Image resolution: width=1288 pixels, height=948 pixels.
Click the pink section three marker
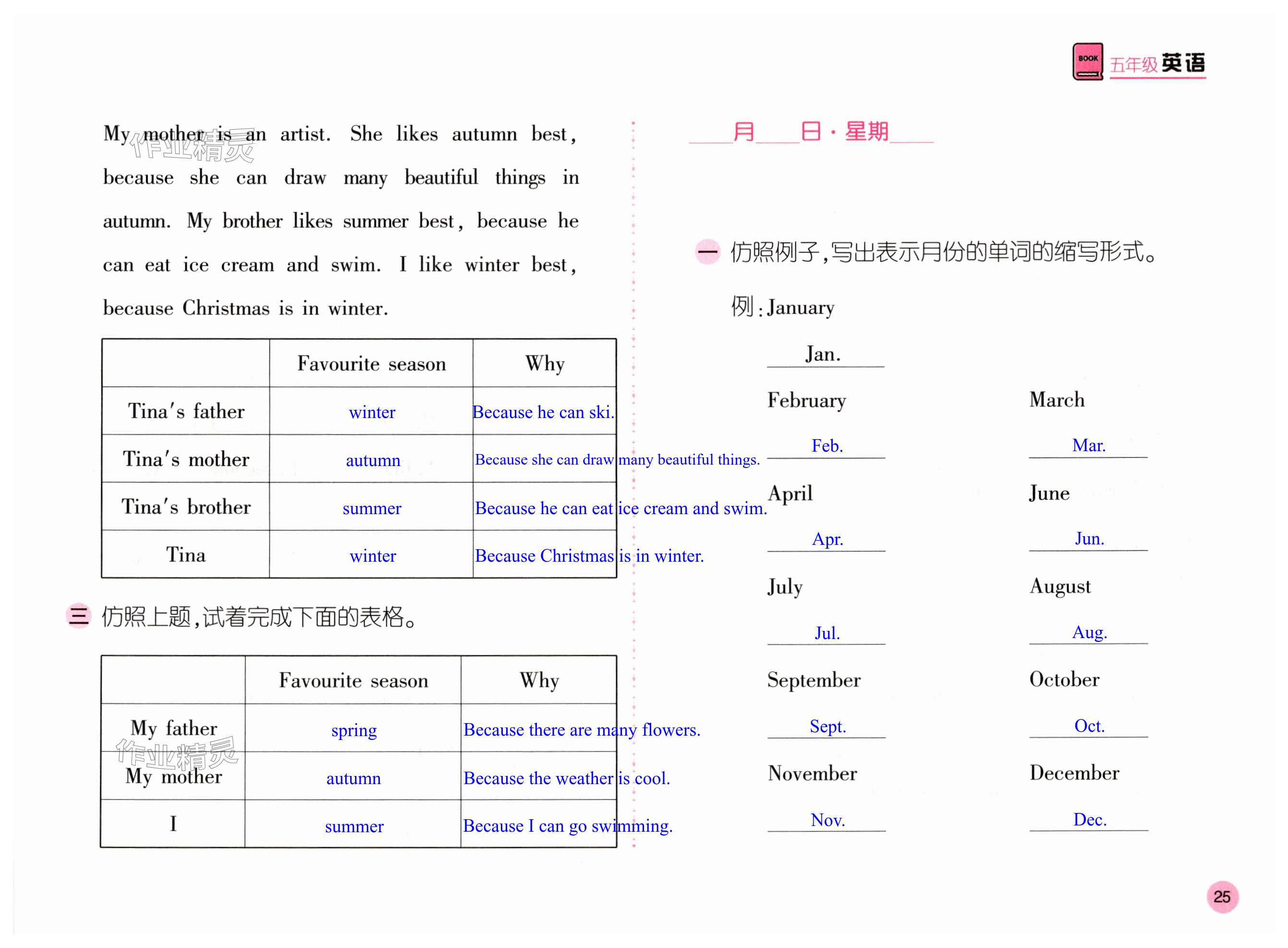(79, 616)
